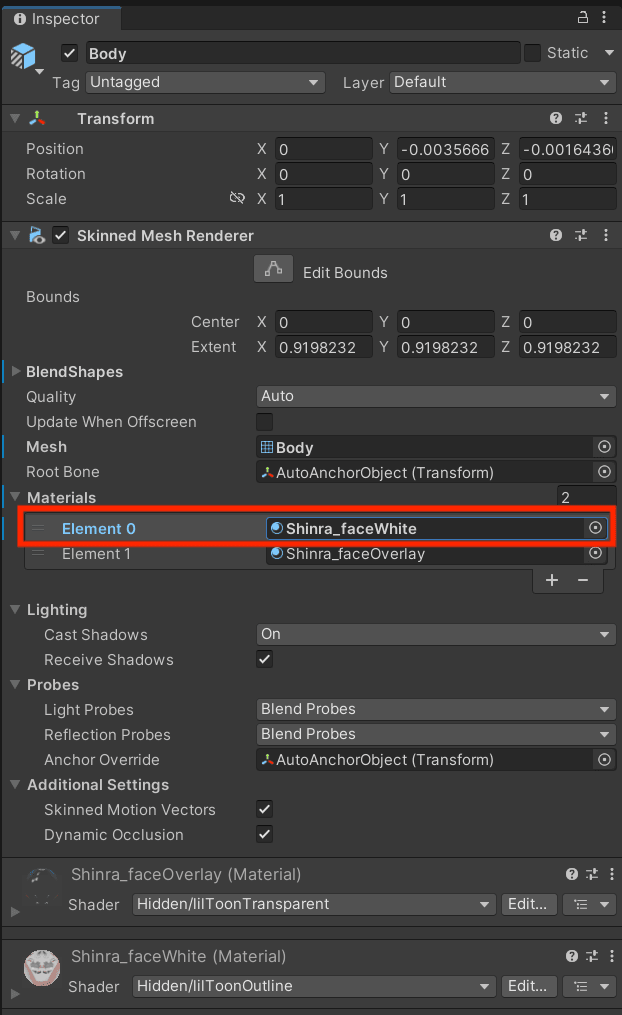Toggle Body GameObject active checkbox
This screenshot has height=1015, width=622.
click(69, 53)
